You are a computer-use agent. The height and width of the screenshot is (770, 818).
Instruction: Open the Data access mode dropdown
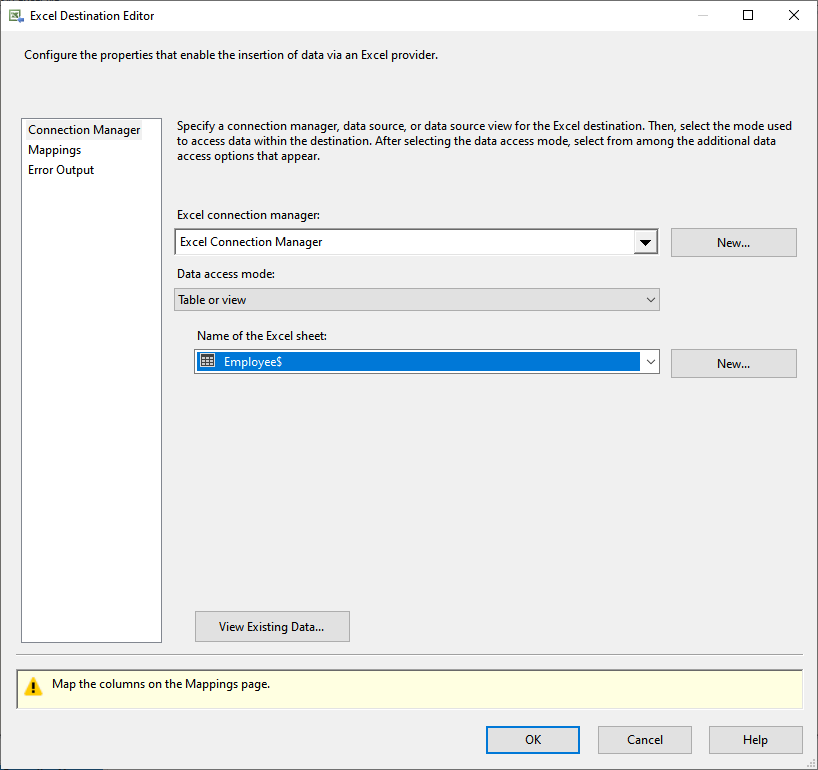pyautogui.click(x=417, y=300)
